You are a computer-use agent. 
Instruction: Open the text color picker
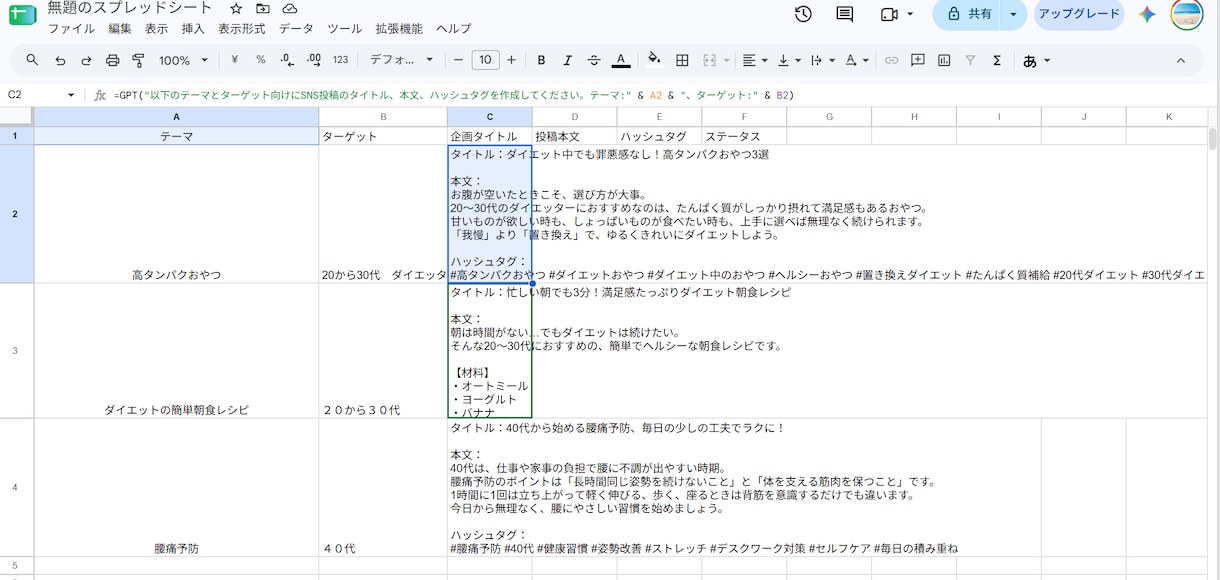tap(621, 60)
